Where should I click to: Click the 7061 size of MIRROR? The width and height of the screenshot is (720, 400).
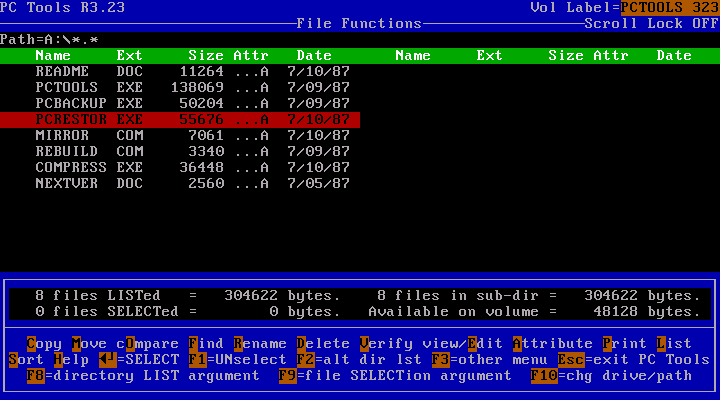pyautogui.click(x=206, y=136)
